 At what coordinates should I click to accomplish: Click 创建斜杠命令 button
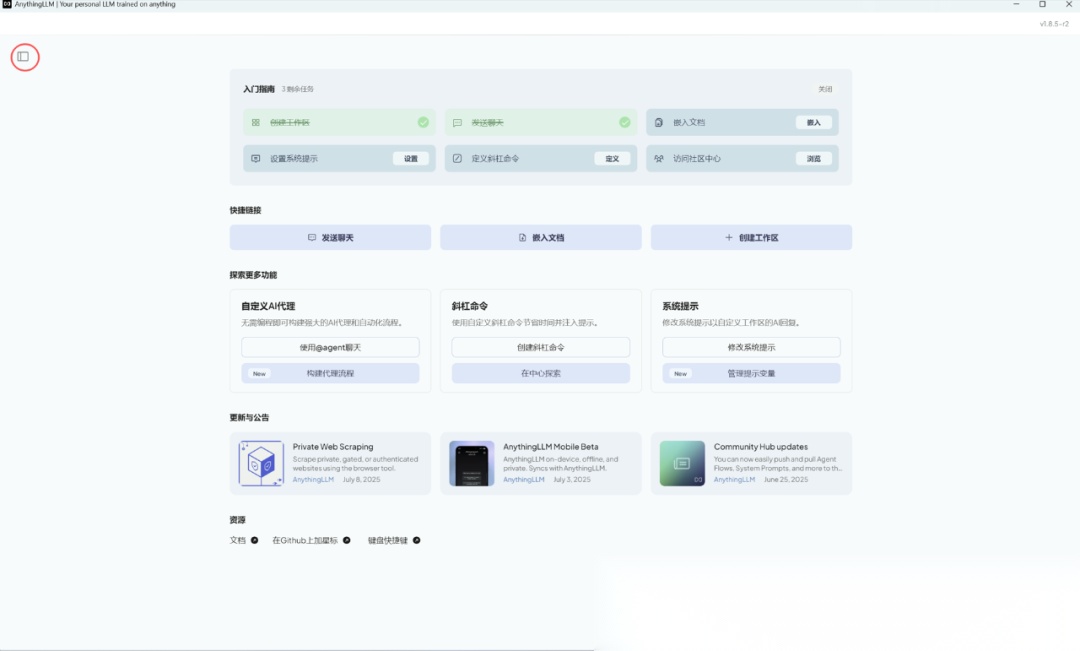541,347
